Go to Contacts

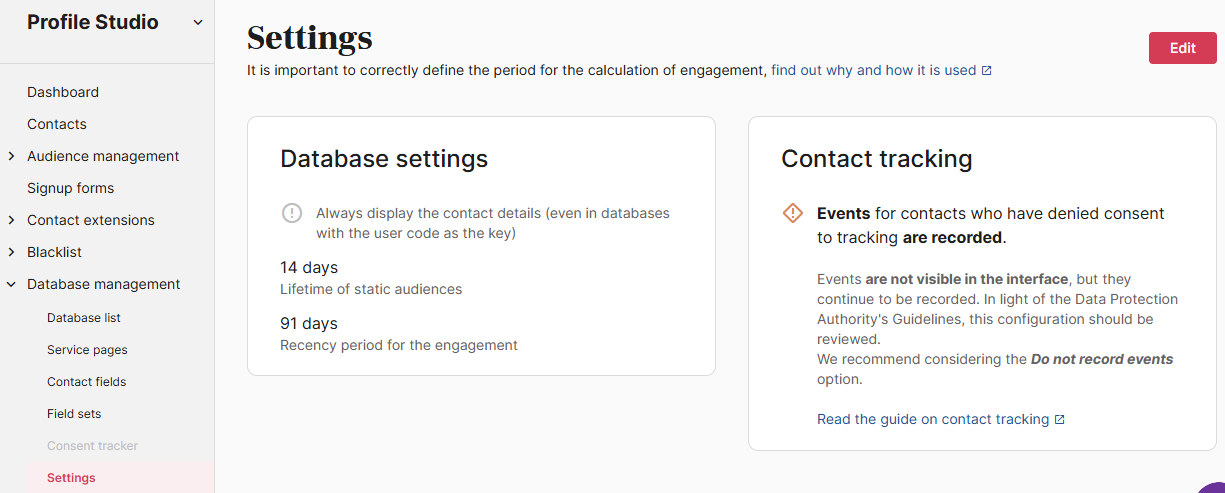(x=57, y=124)
